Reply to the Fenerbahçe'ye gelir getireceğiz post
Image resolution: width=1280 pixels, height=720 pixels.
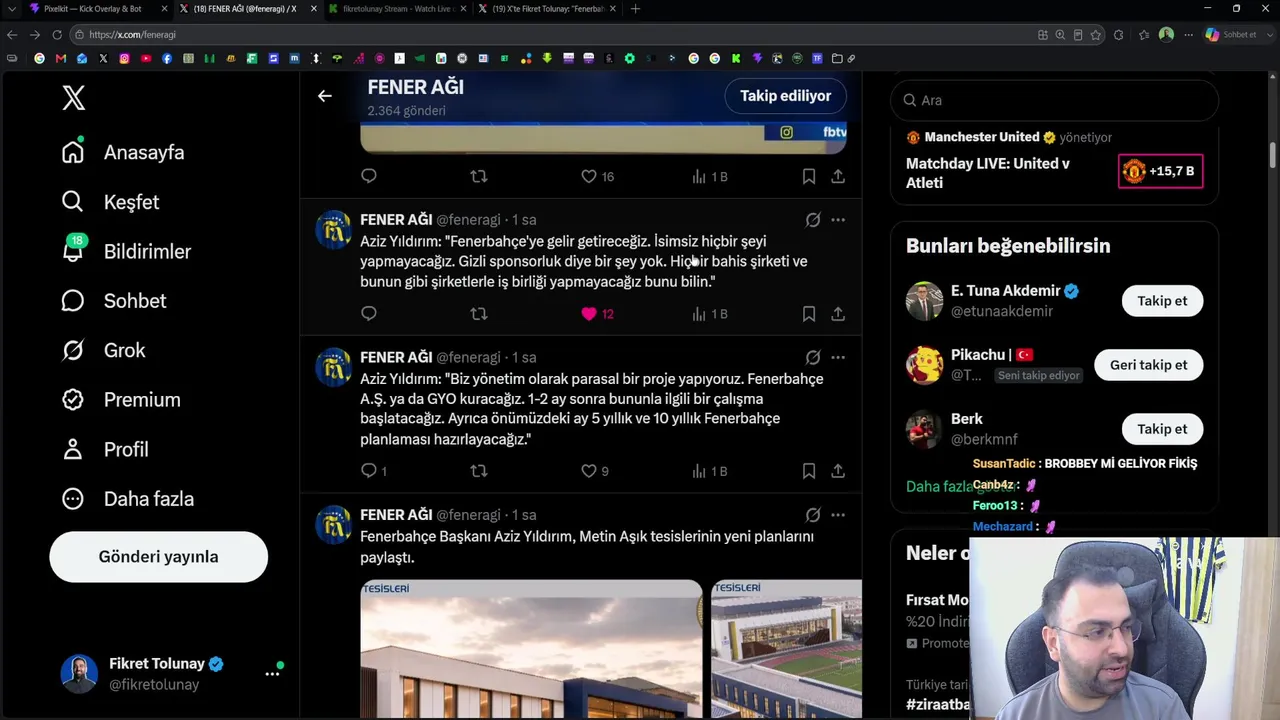coord(369,314)
